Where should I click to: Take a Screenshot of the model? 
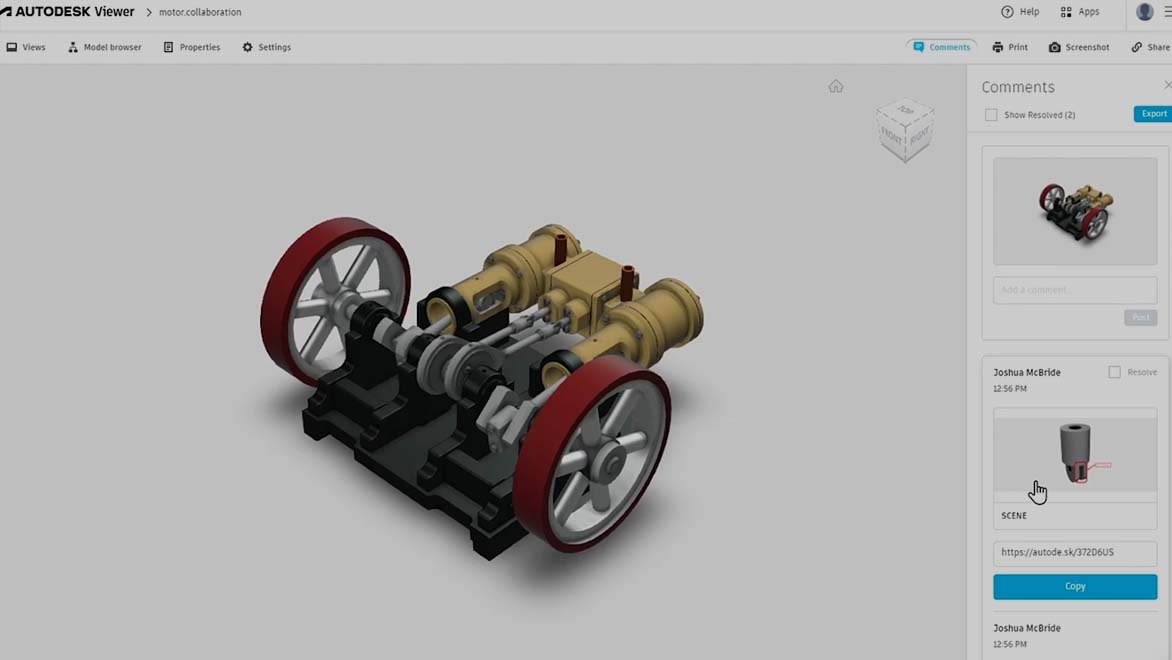(x=1079, y=47)
